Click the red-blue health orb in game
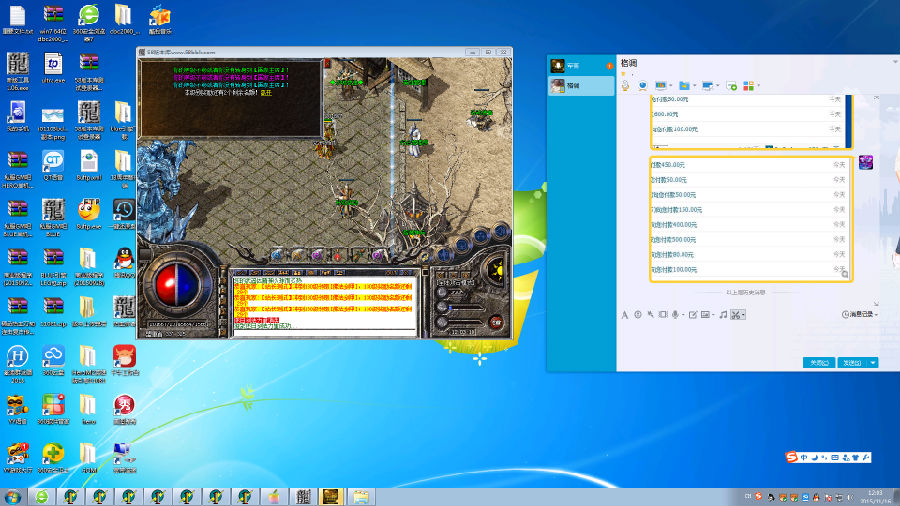The image size is (900, 506). [x=177, y=285]
